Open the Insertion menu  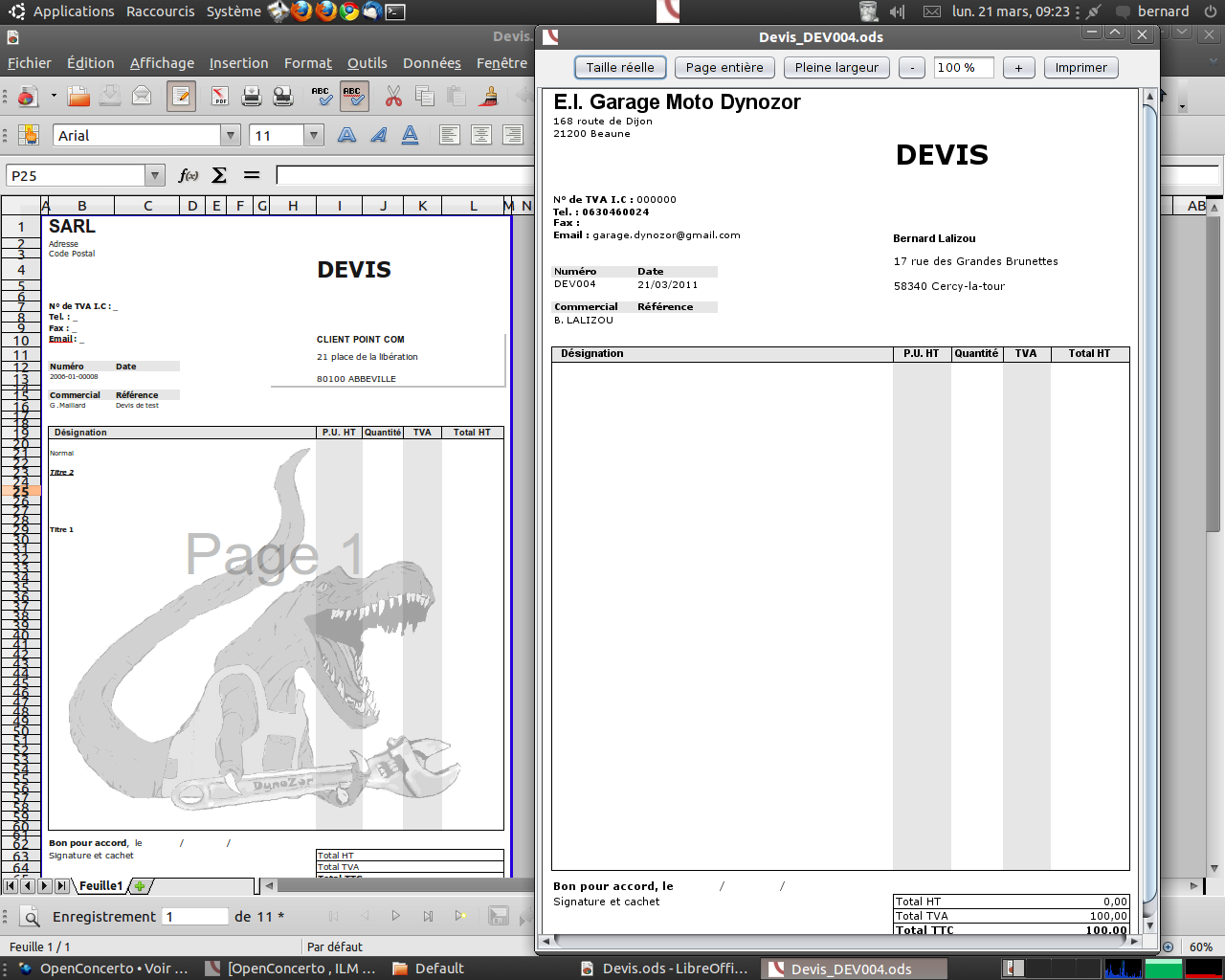(238, 62)
